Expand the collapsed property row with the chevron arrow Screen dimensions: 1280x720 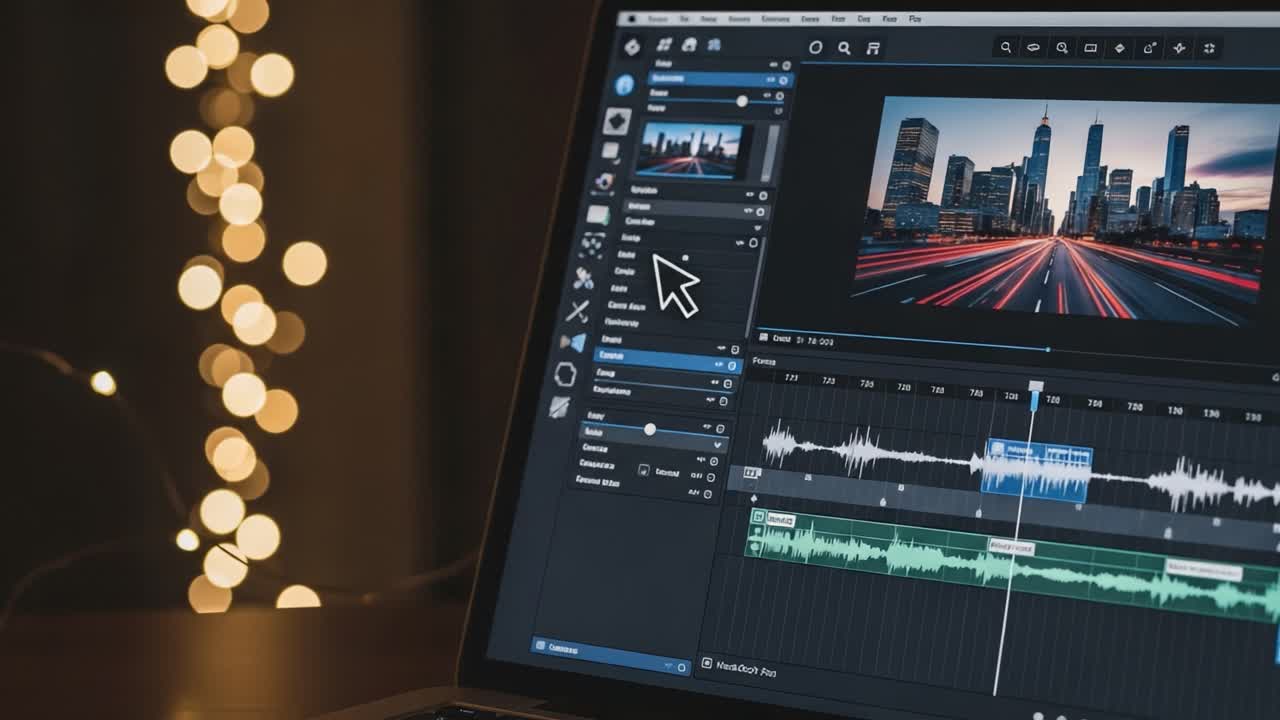pyautogui.click(x=758, y=225)
